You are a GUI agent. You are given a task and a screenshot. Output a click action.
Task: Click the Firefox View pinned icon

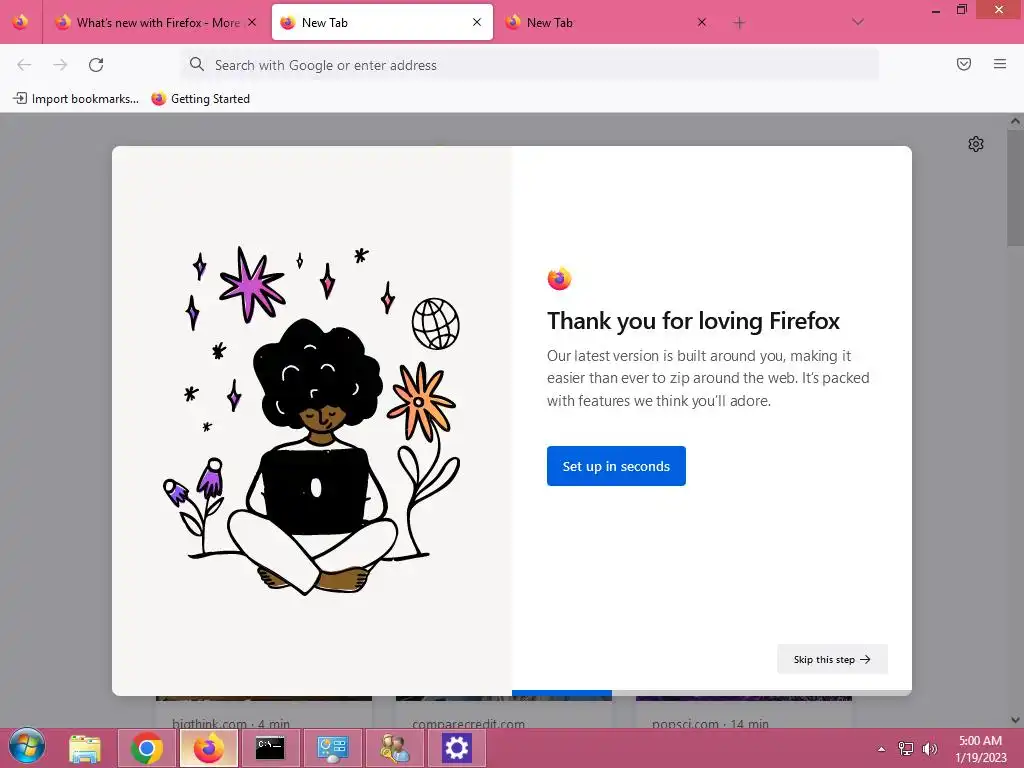pos(20,22)
